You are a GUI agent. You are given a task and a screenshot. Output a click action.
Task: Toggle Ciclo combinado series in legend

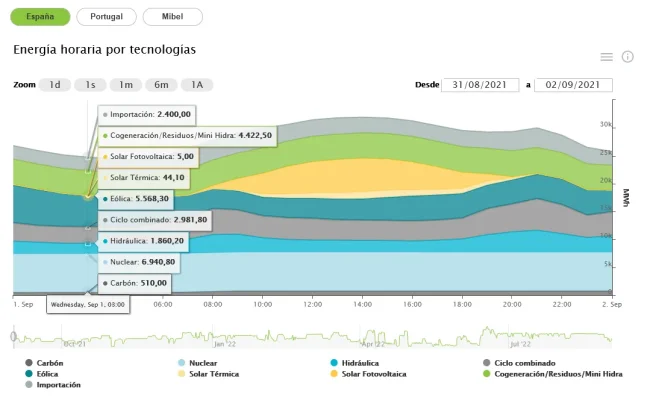coord(519,363)
